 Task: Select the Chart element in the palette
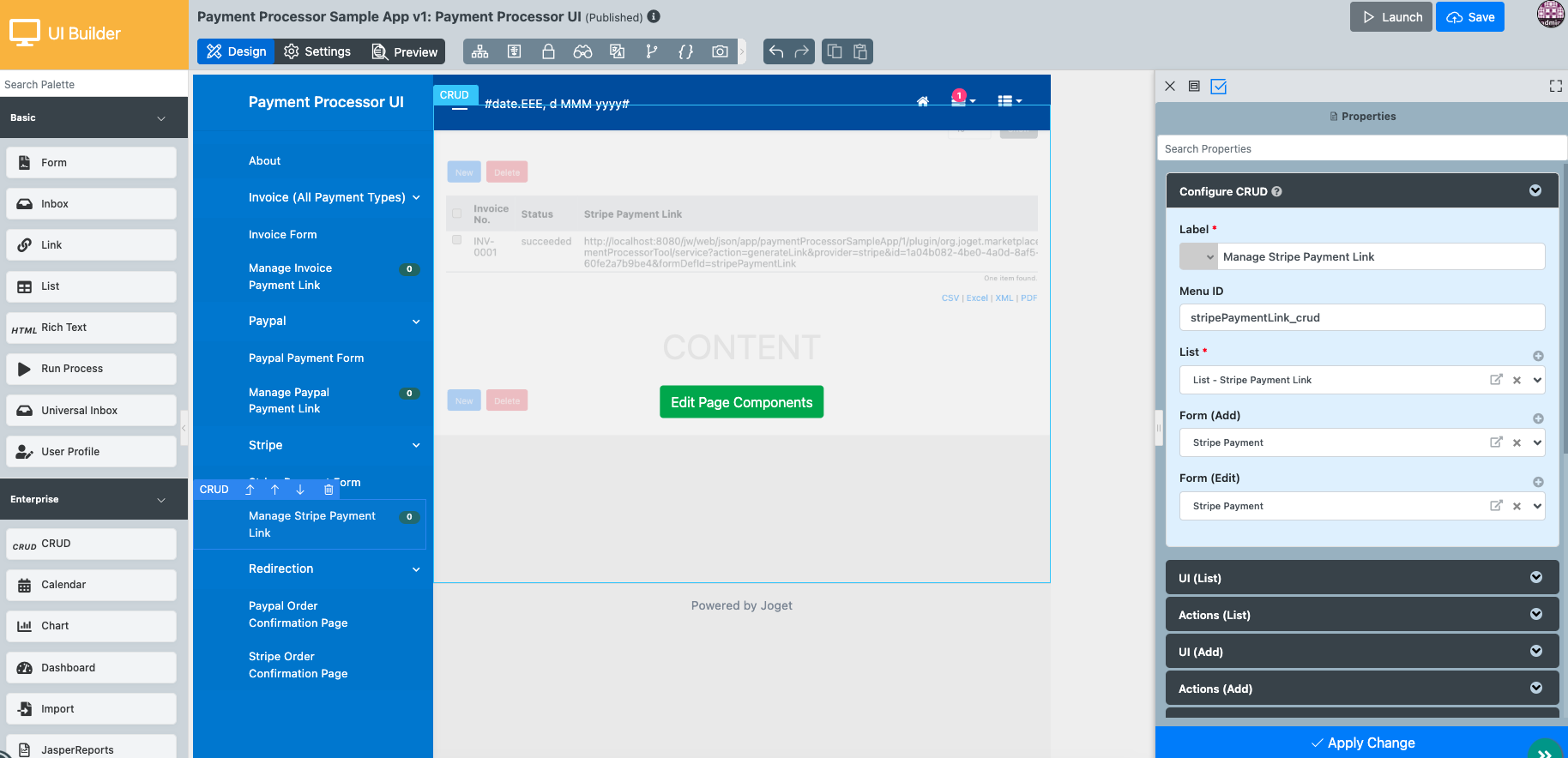point(92,626)
